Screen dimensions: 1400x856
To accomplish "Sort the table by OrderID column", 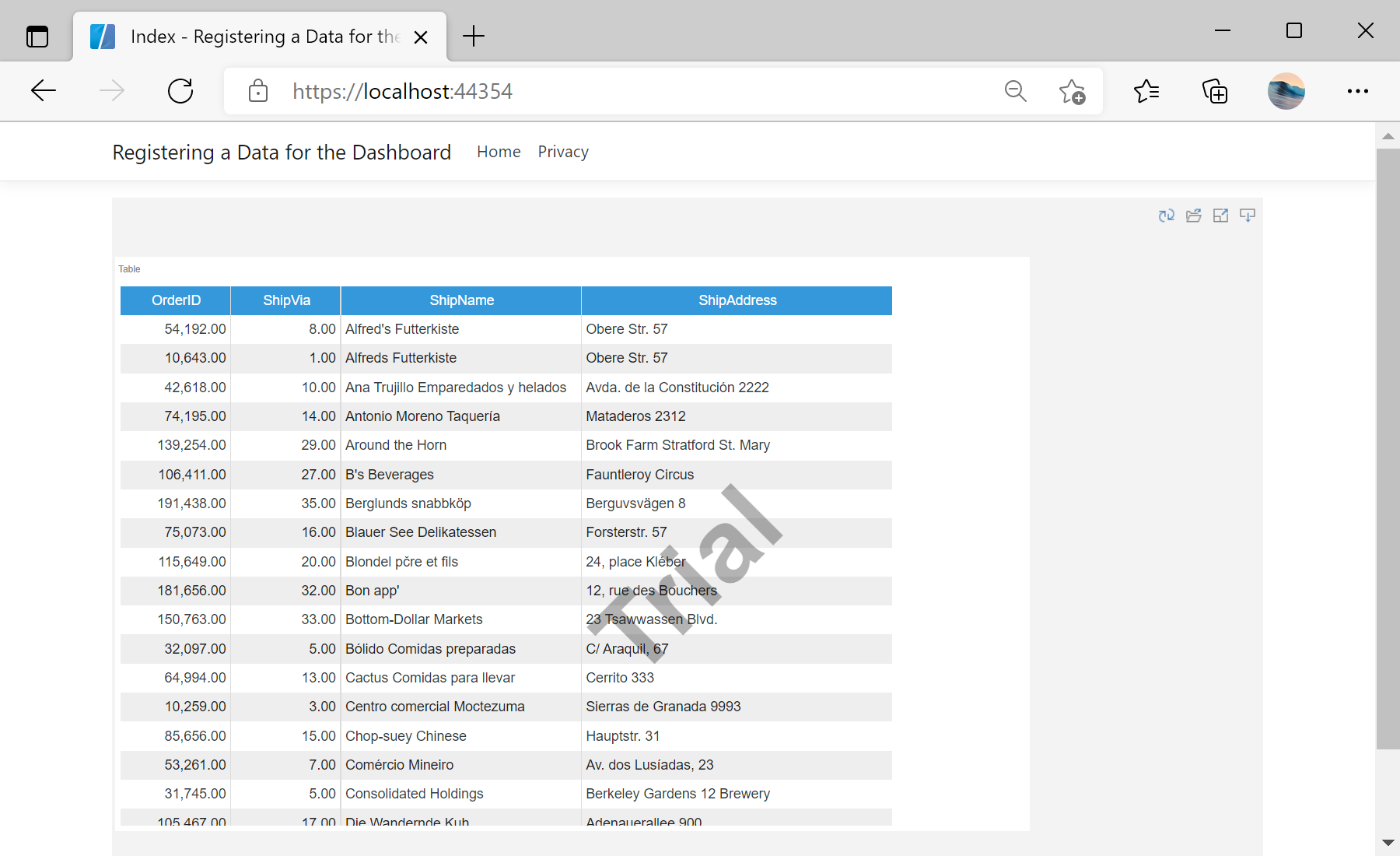I will pos(175,300).
